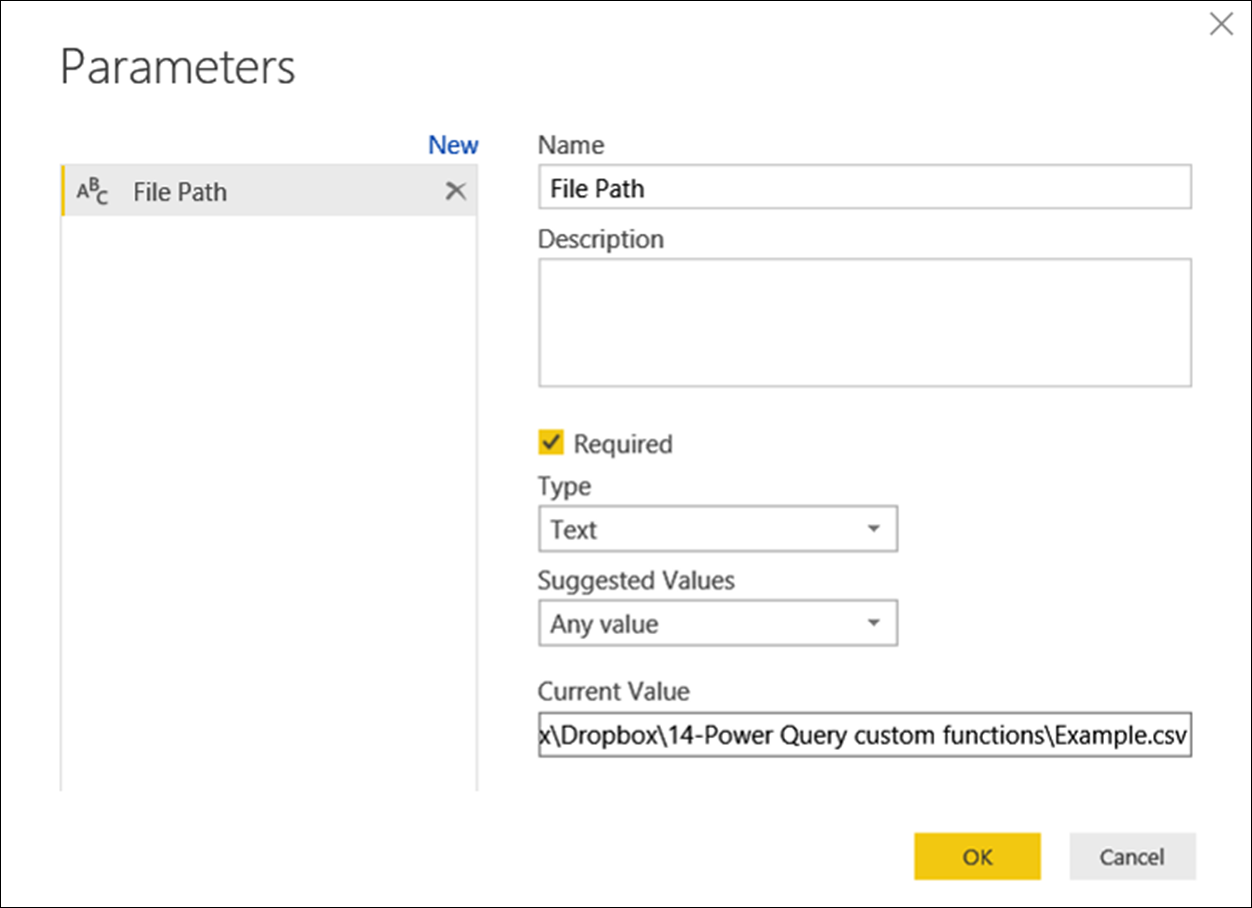Click the arrow beside Any value
Image resolution: width=1252 pixels, height=908 pixels.
[873, 624]
